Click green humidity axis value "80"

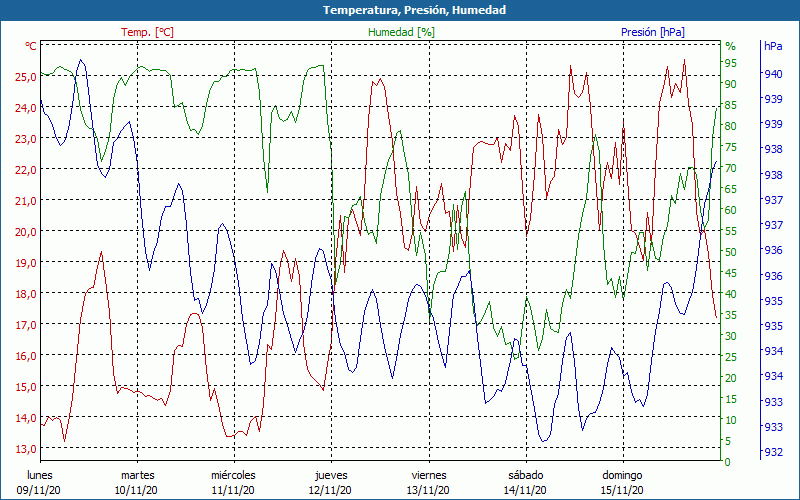[x=731, y=126]
